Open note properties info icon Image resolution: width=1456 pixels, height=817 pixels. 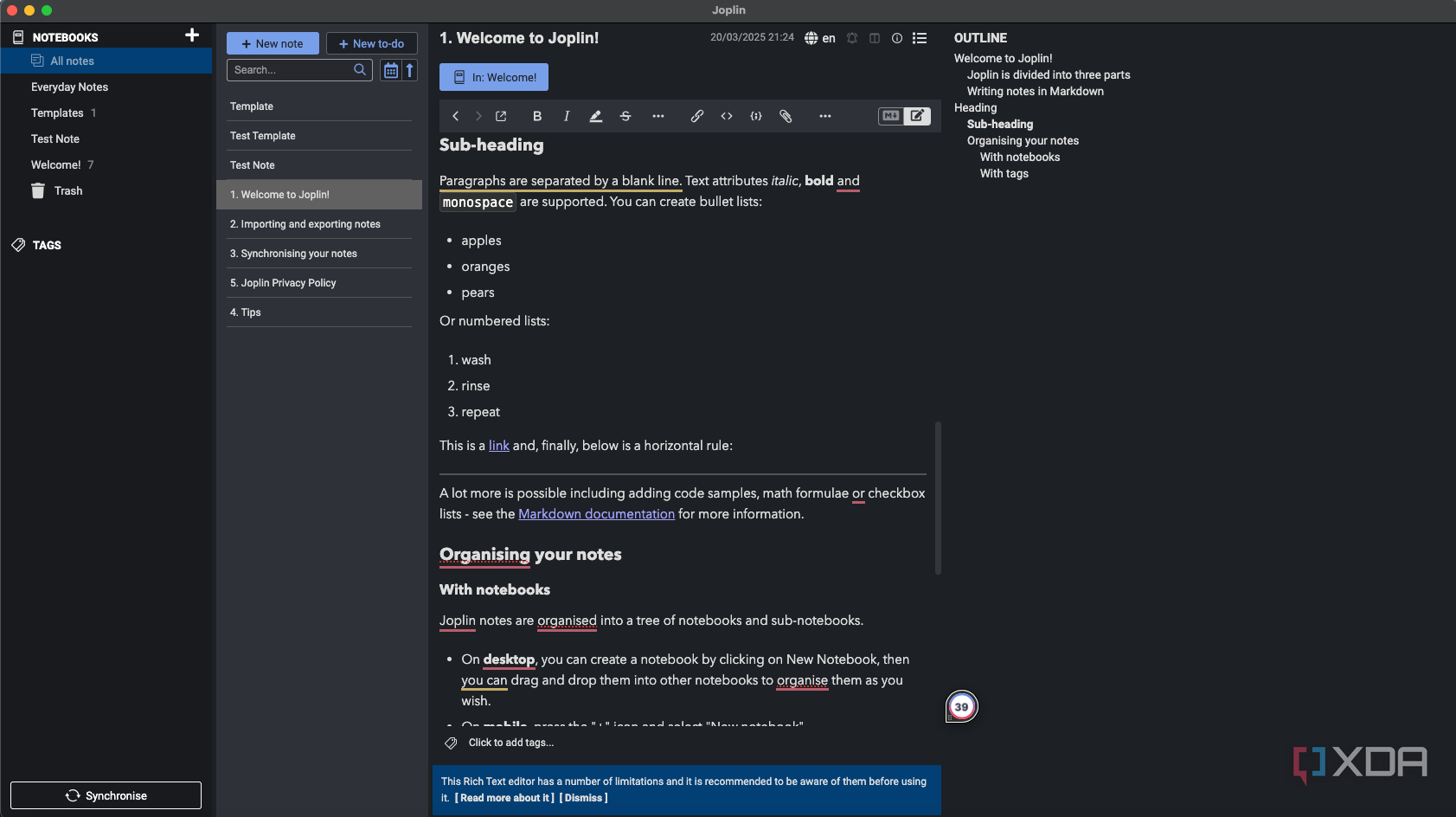(897, 38)
